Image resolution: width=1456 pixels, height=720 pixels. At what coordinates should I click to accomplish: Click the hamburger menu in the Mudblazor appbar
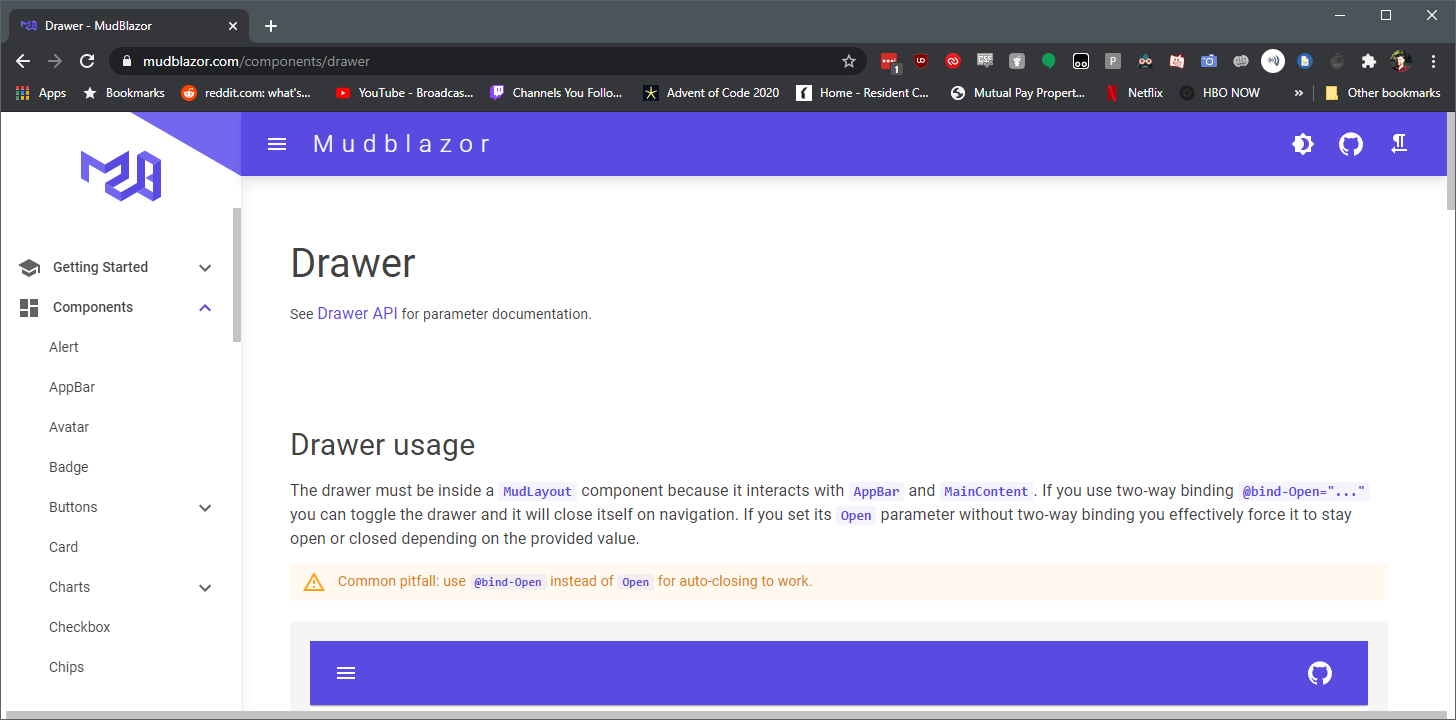coord(276,143)
